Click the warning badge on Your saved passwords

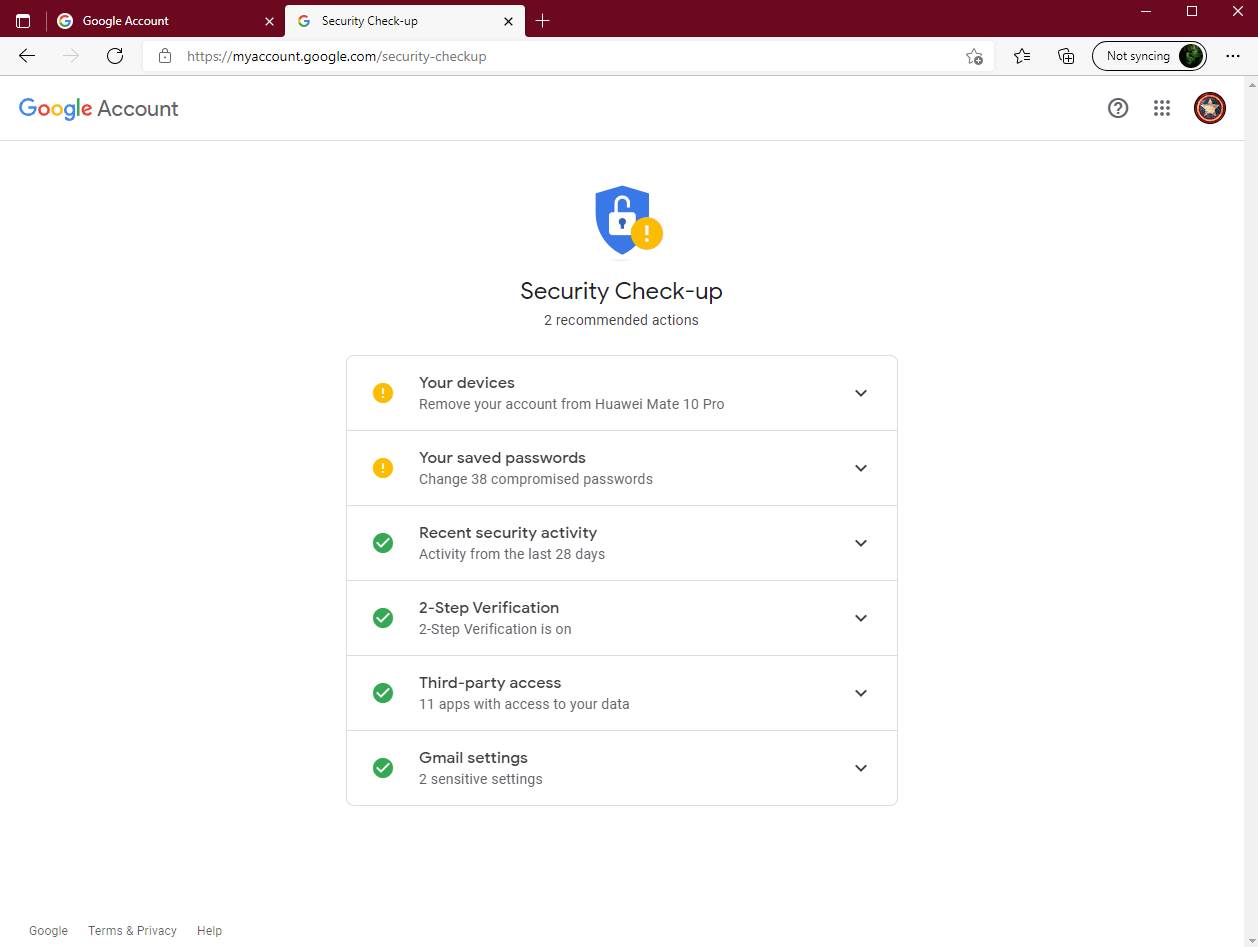pos(382,467)
